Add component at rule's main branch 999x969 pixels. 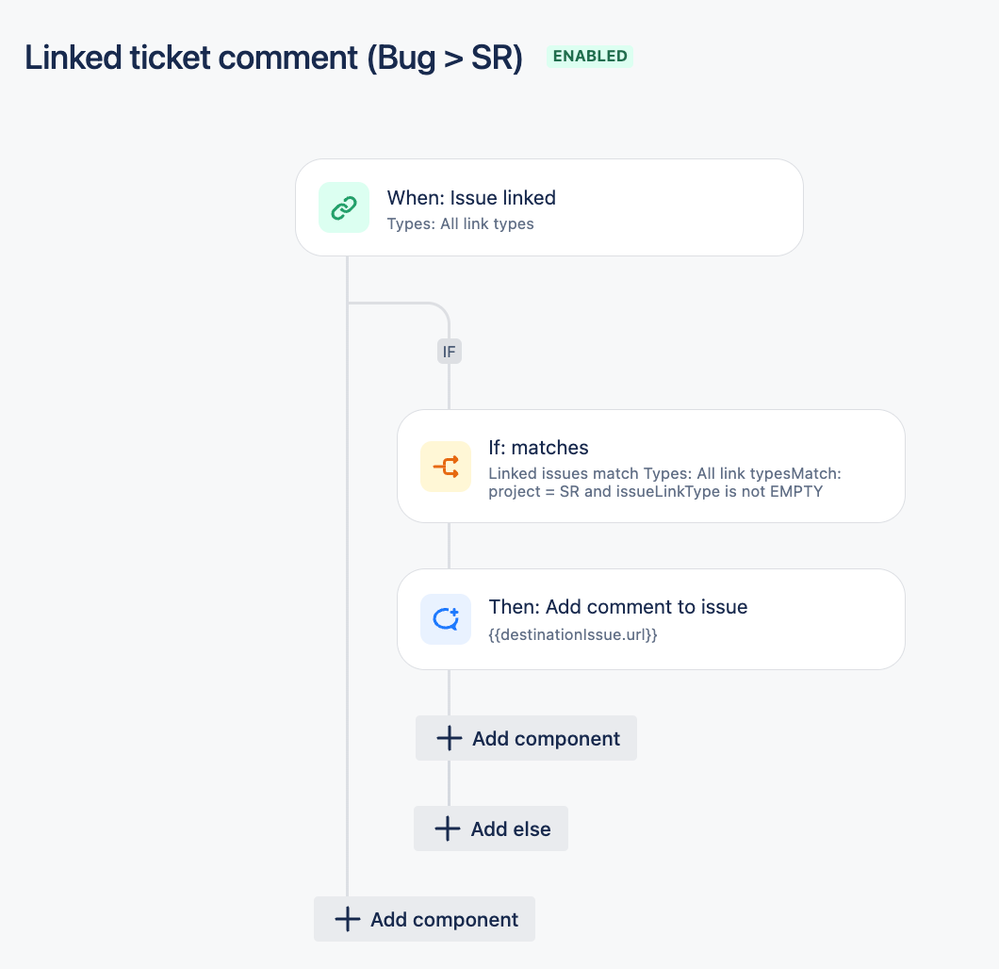424,919
